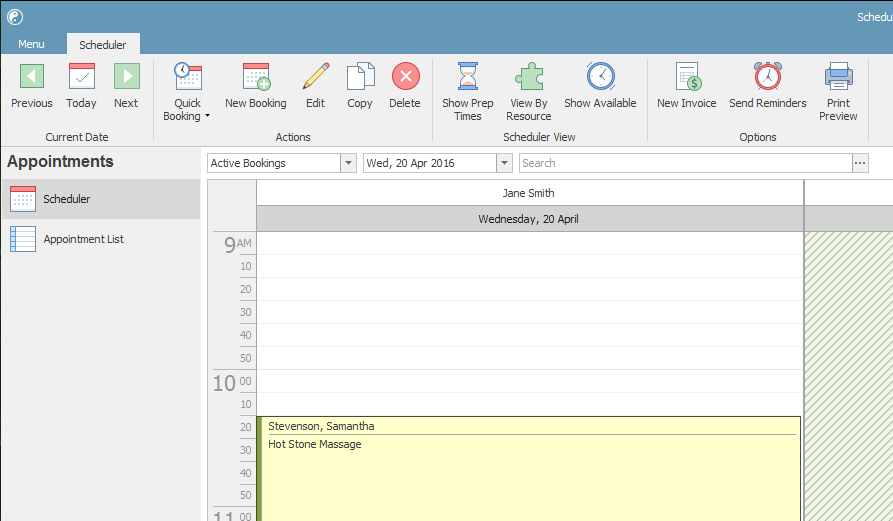
Task: Select the 9:30 time slot
Action: click(x=530, y=313)
